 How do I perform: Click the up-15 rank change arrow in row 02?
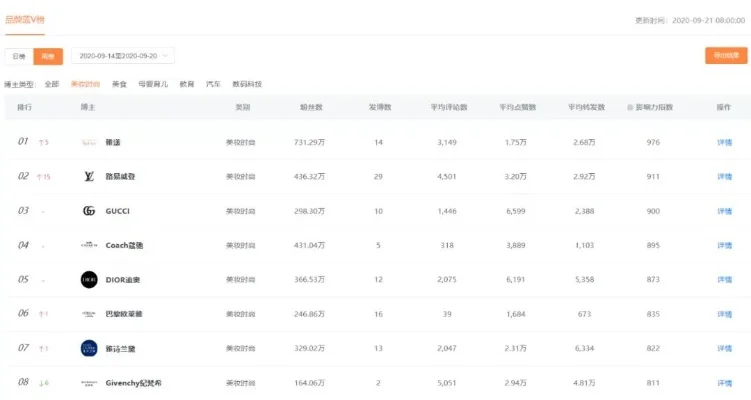coord(44,177)
